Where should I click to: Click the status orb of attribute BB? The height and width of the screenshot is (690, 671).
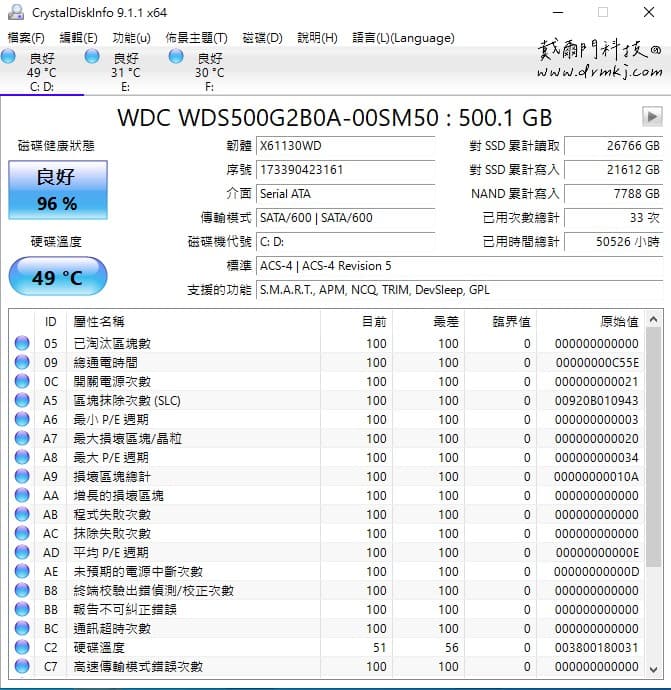22,609
